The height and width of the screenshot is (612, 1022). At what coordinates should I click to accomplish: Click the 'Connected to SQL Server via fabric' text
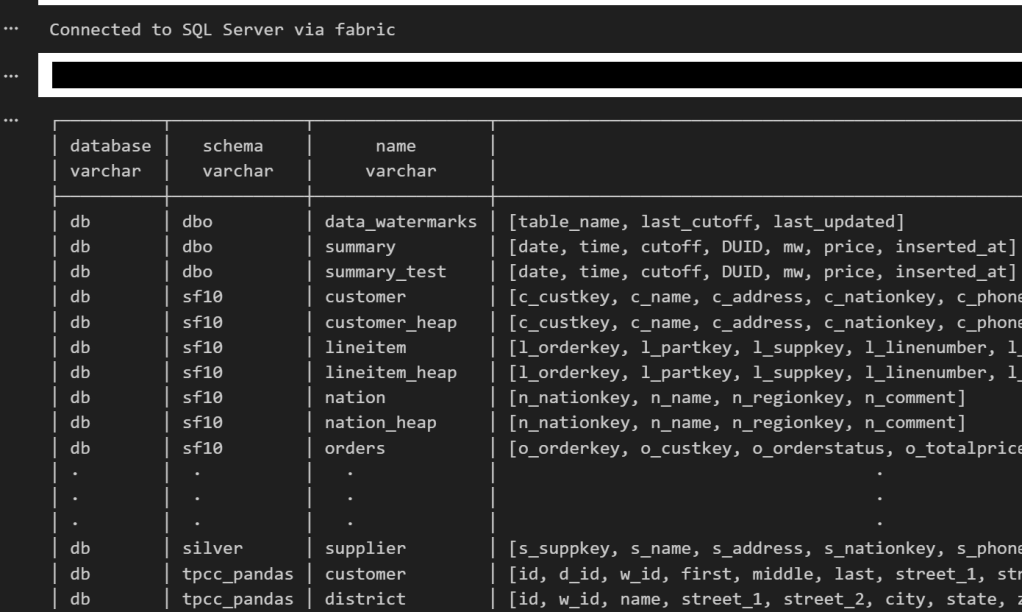tap(222, 30)
